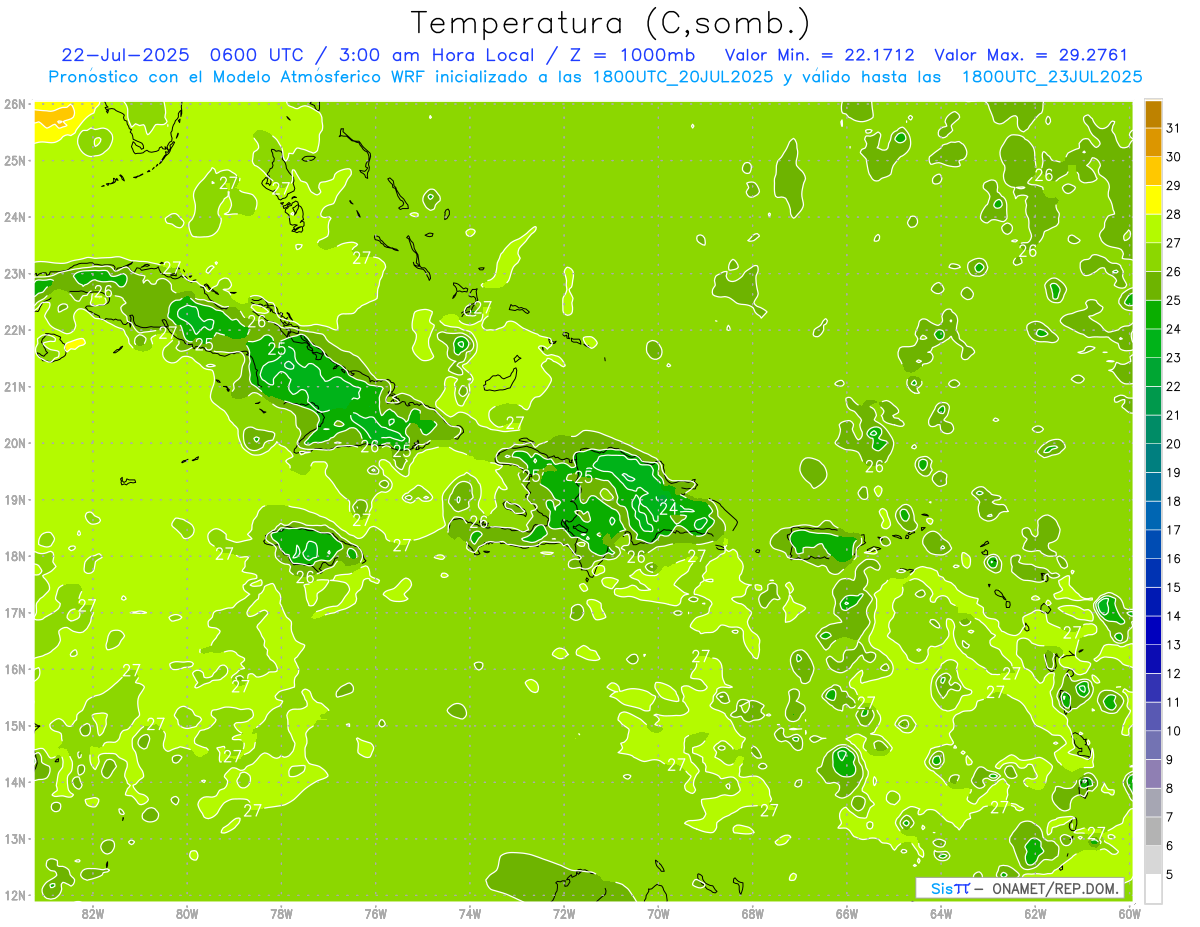Click the legend label 14
The height and width of the screenshot is (927, 1200).
pos(1173,615)
